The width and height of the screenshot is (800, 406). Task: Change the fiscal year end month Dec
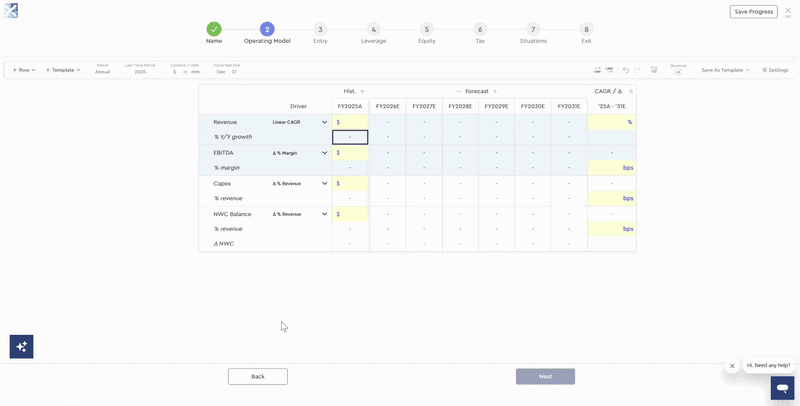221,72
